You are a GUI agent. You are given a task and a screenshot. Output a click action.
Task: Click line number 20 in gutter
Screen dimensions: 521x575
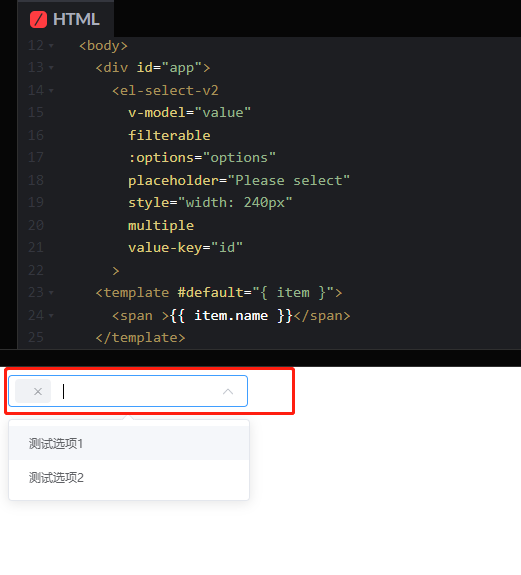(x=36, y=225)
